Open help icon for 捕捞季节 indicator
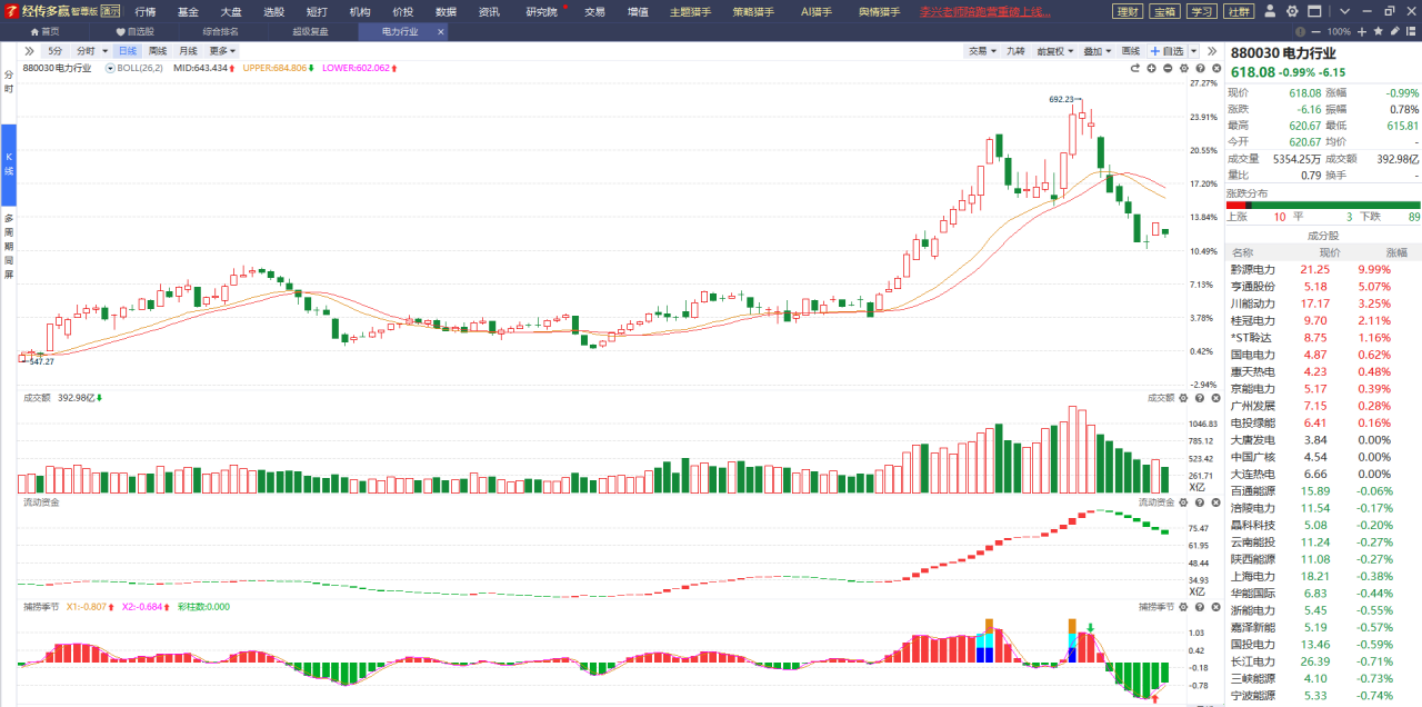Screen dimensions: 1422x707 (1198, 607)
